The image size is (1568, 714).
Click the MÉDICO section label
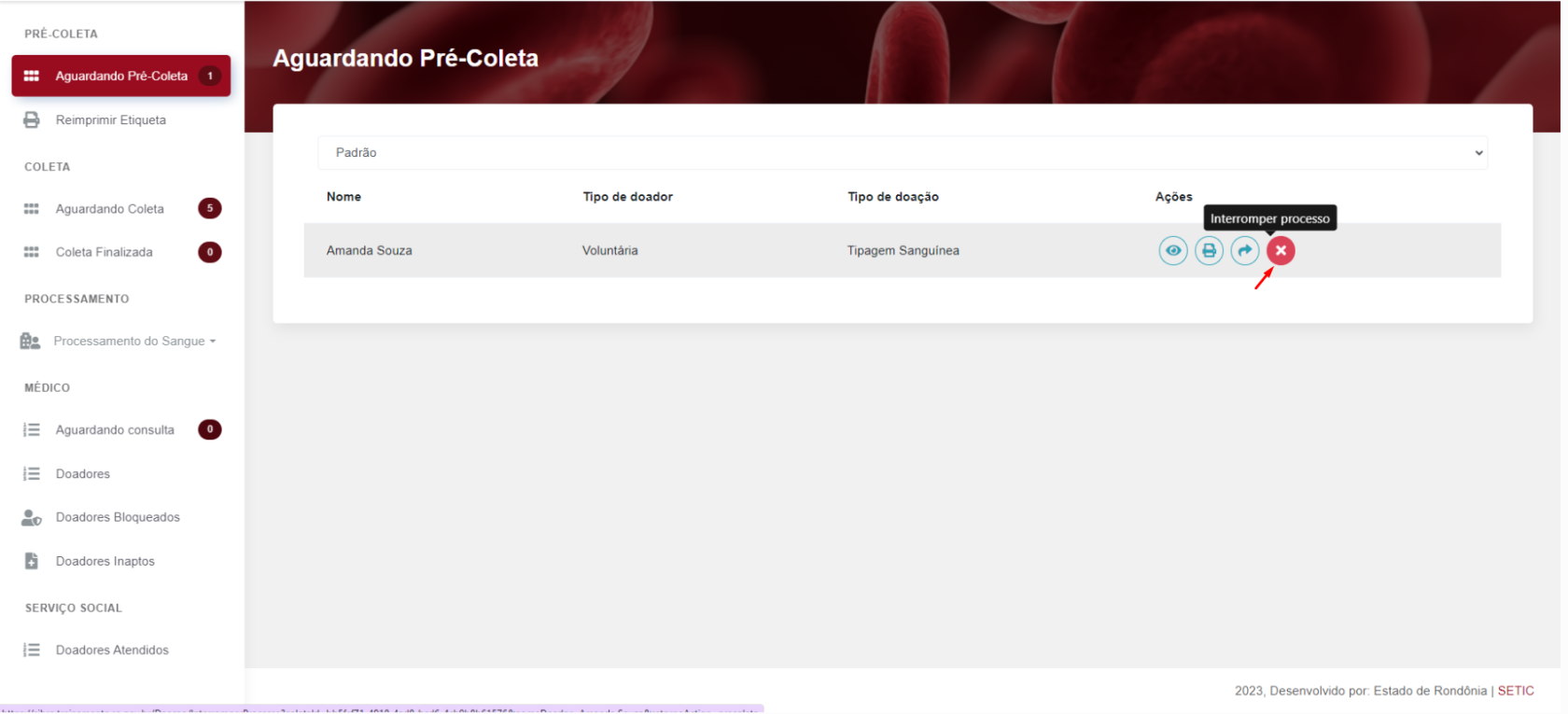(47, 387)
